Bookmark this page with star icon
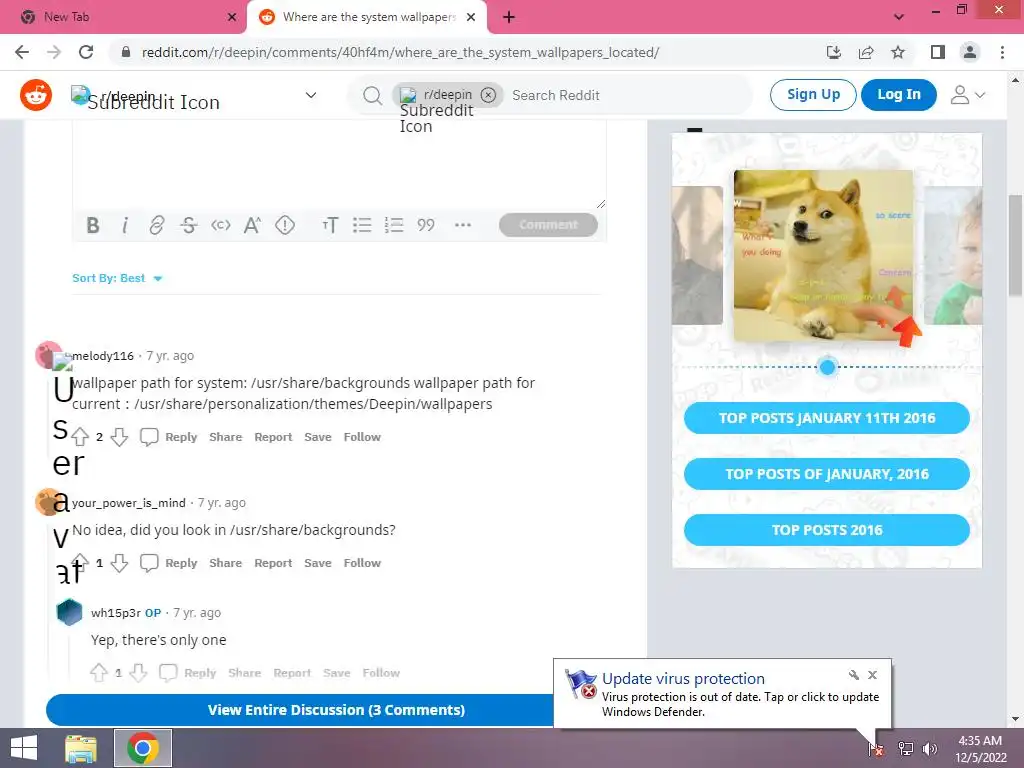The height and width of the screenshot is (768, 1024). pos(898,52)
